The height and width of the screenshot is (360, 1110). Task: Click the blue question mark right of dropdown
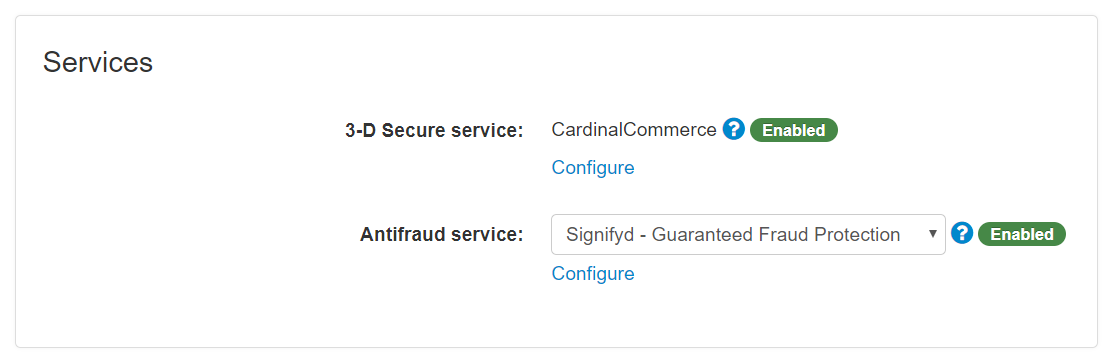coord(962,233)
